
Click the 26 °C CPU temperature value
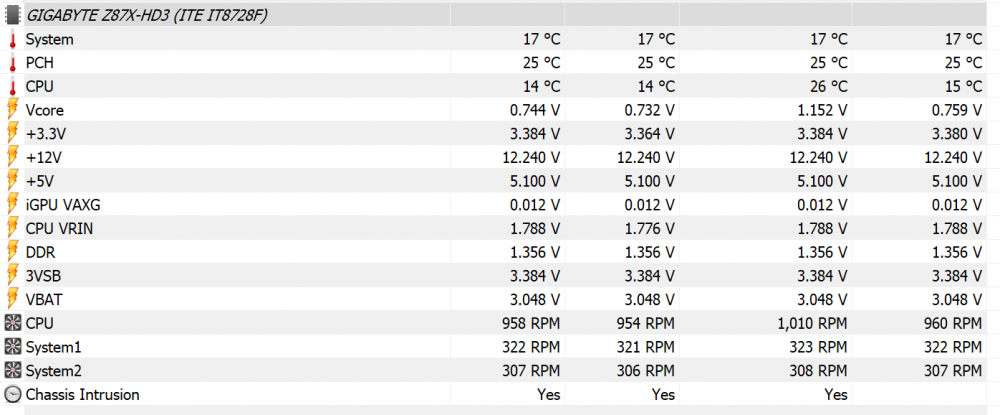pyautogui.click(x=829, y=87)
